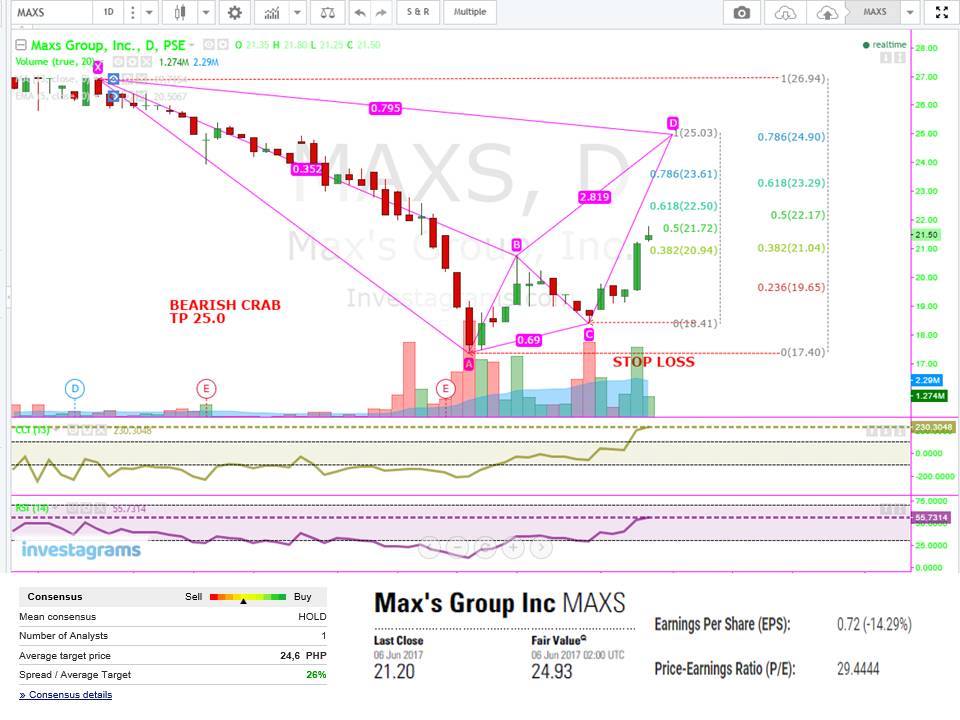960x720 pixels.
Task: Click the compare scales icon
Action: point(328,12)
